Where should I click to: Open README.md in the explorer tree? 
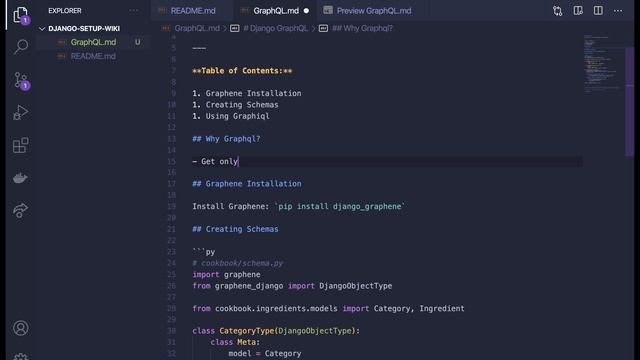tap(93, 56)
